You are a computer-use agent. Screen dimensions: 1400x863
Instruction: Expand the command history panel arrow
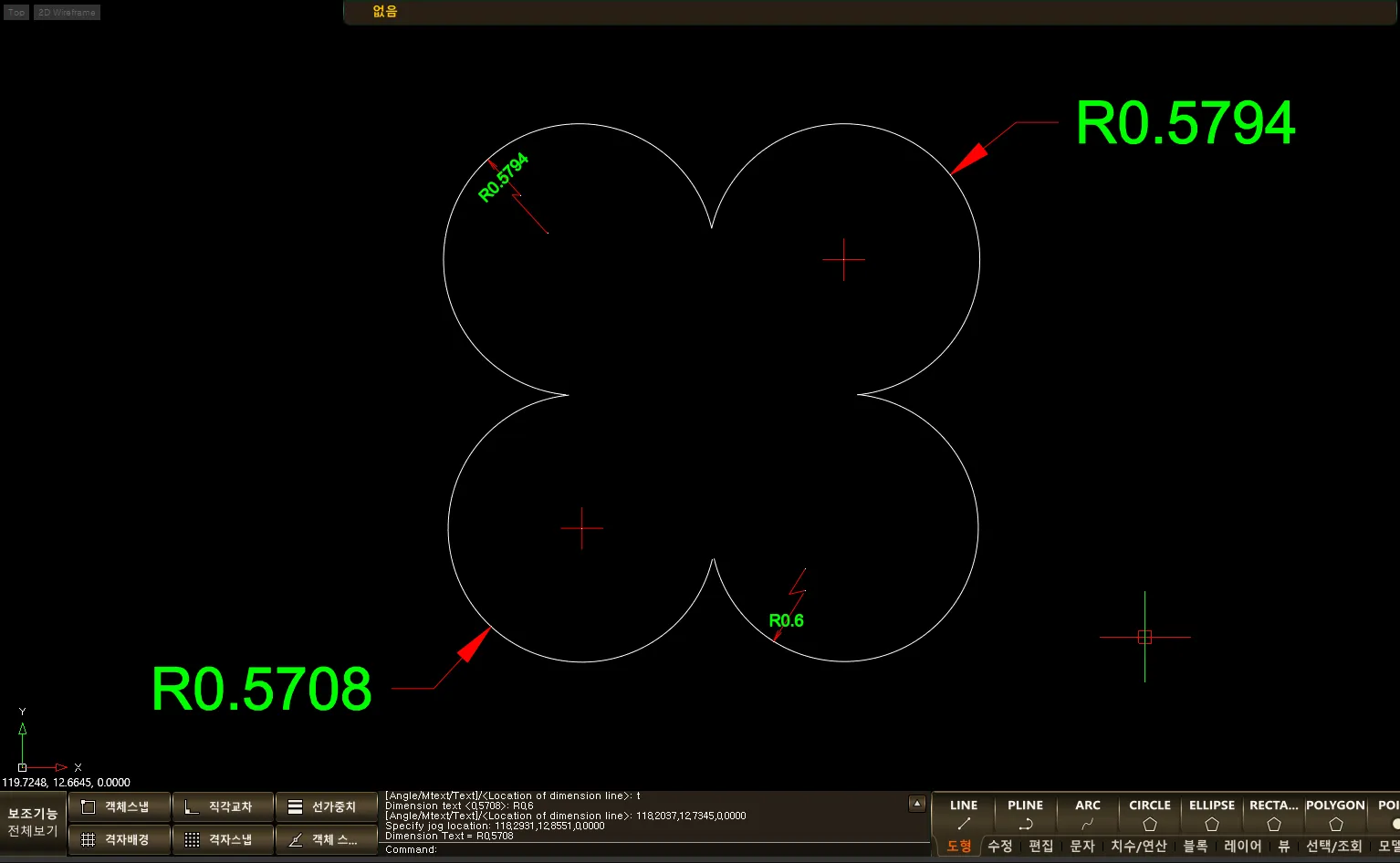point(917,804)
